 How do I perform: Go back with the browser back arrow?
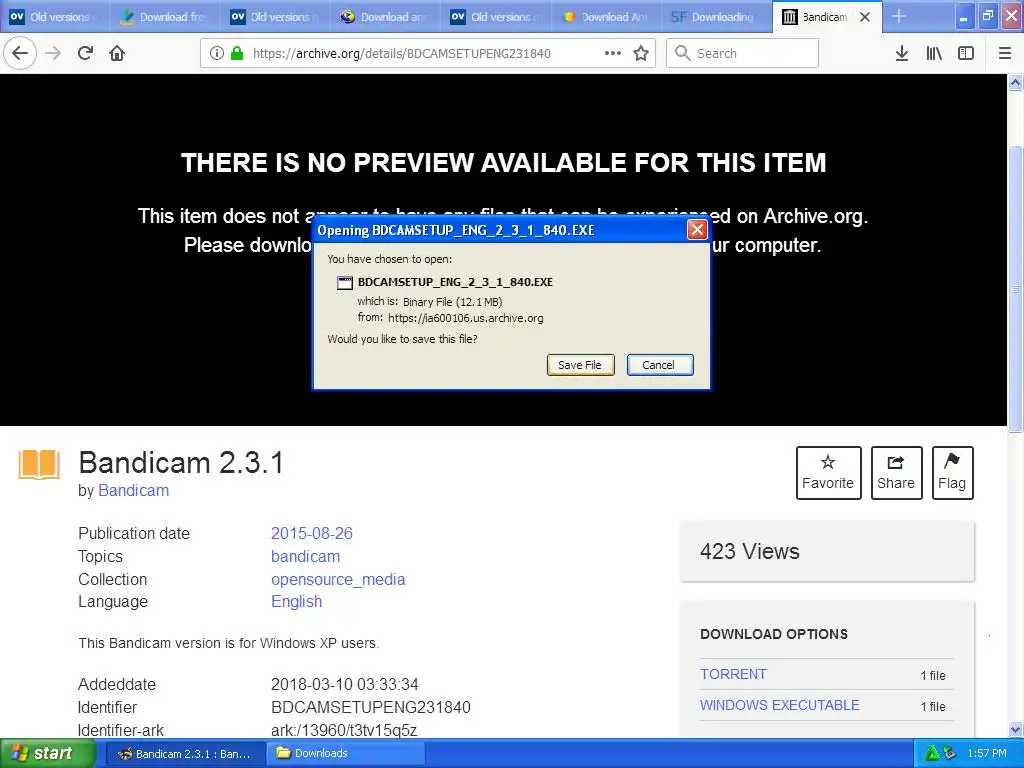click(x=20, y=53)
